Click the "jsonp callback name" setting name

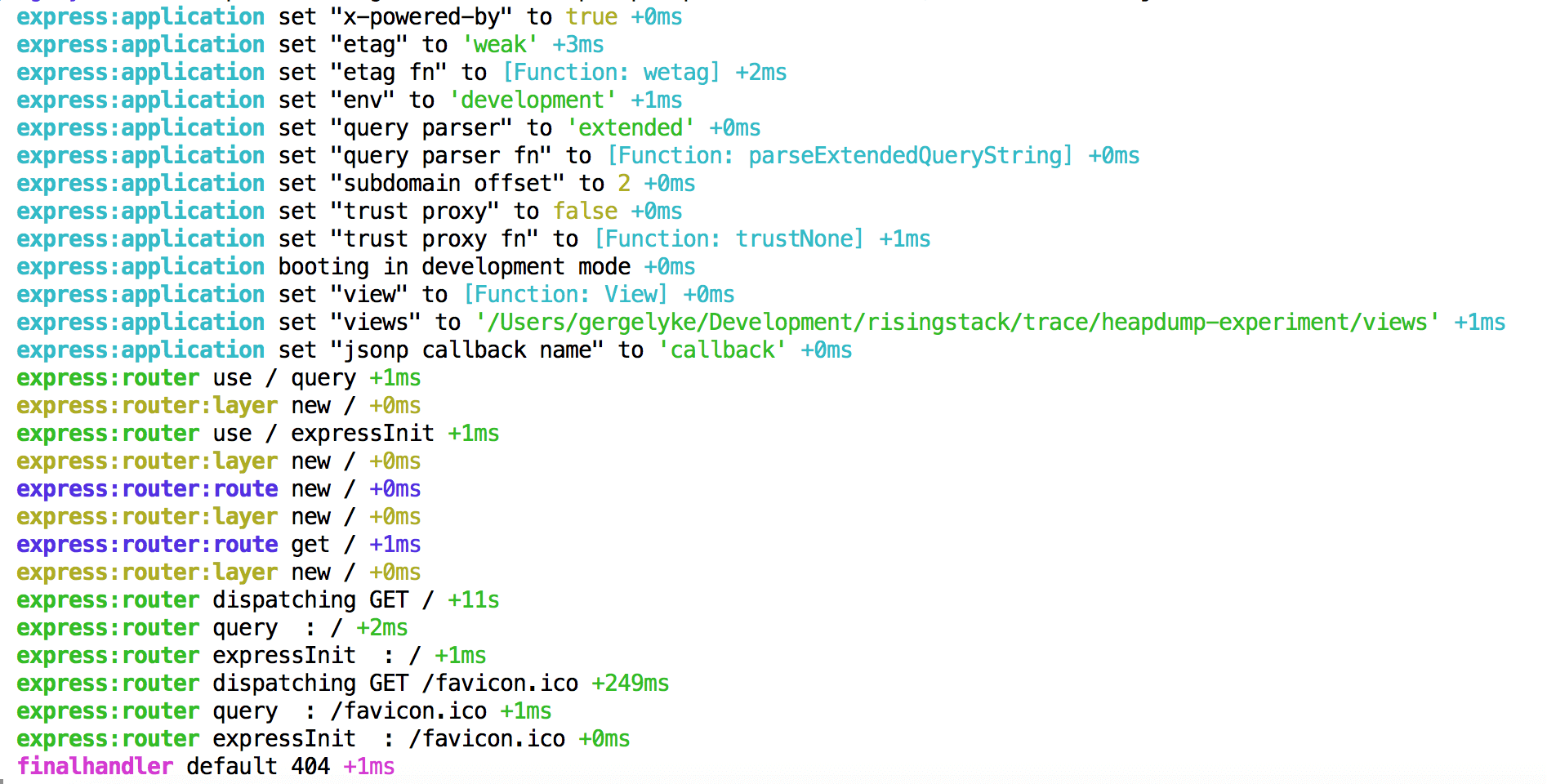coord(467,350)
